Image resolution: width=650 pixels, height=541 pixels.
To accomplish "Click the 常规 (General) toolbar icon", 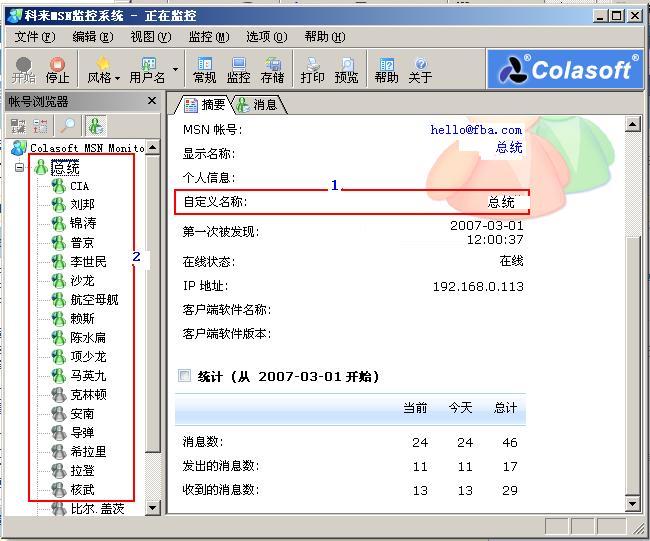I will coord(204,69).
